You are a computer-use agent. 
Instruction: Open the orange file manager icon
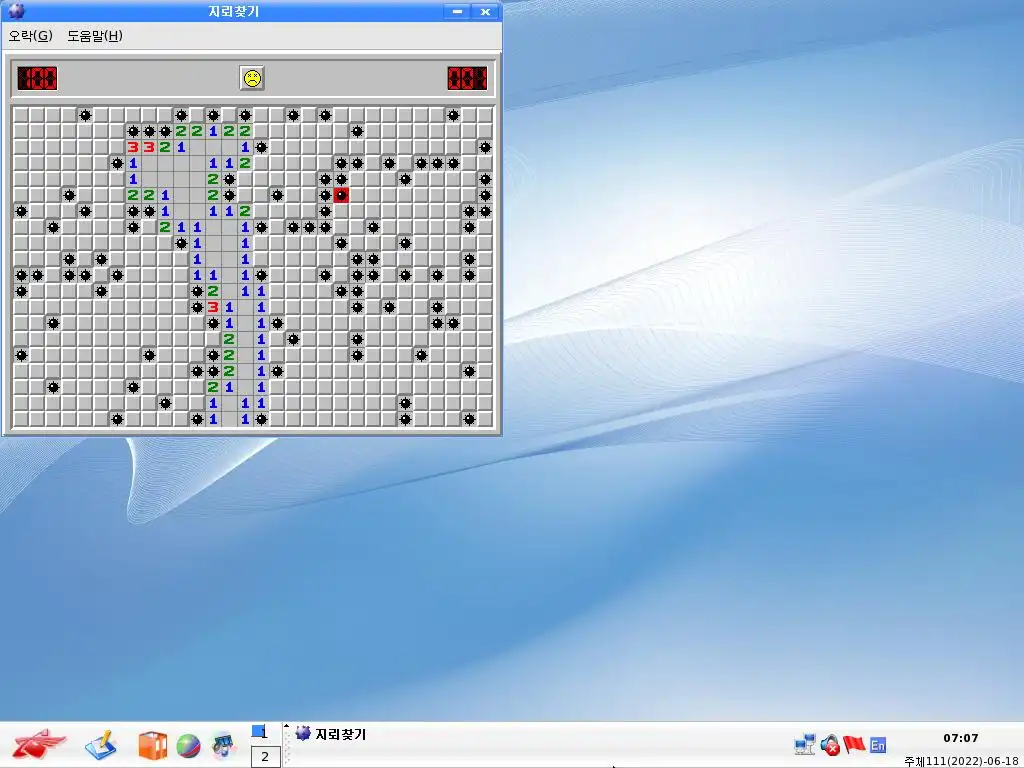[x=152, y=745]
